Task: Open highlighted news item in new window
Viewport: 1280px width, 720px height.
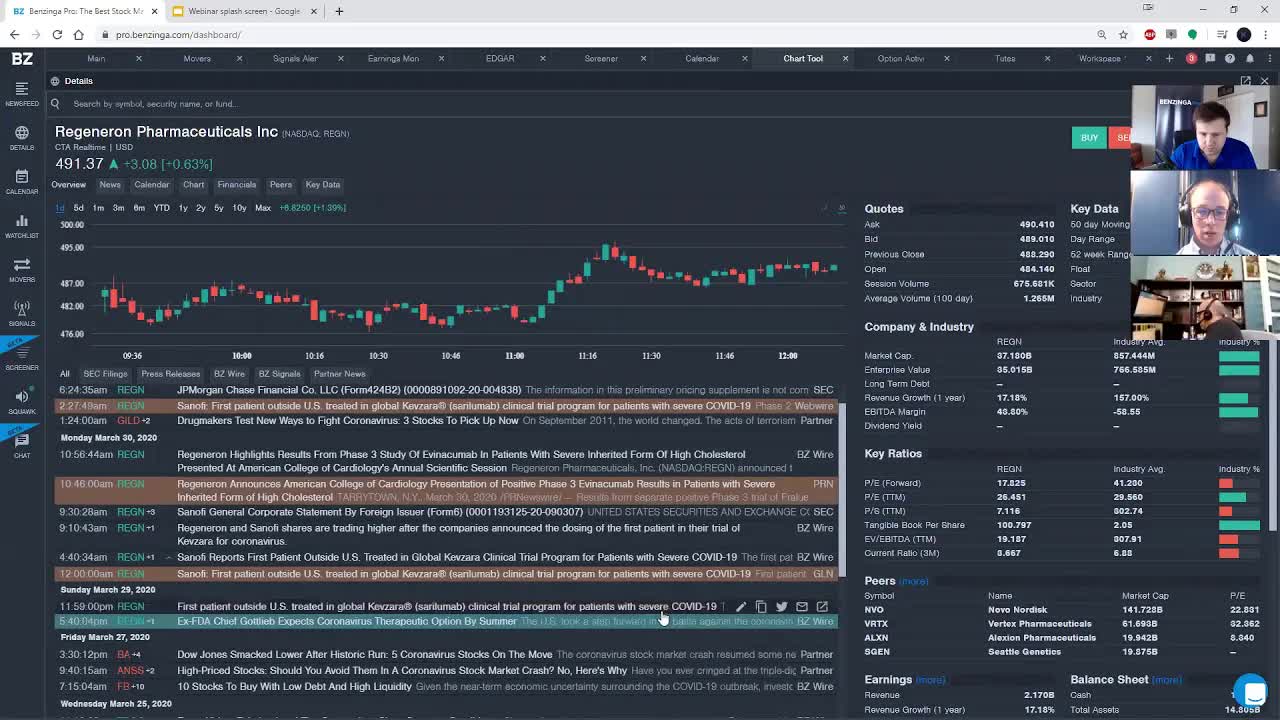Action: [822, 607]
